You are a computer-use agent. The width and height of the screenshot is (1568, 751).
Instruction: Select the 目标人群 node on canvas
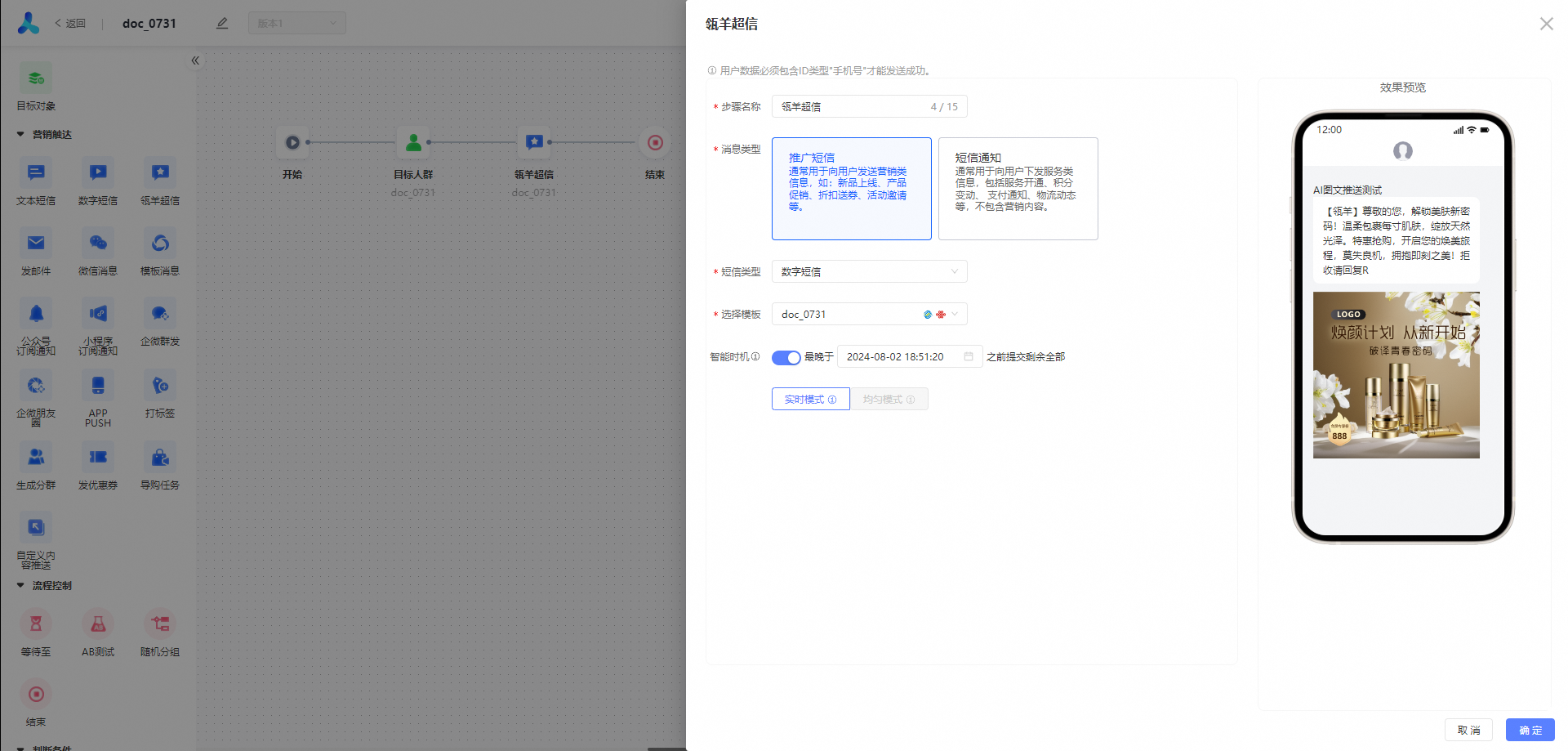(413, 142)
